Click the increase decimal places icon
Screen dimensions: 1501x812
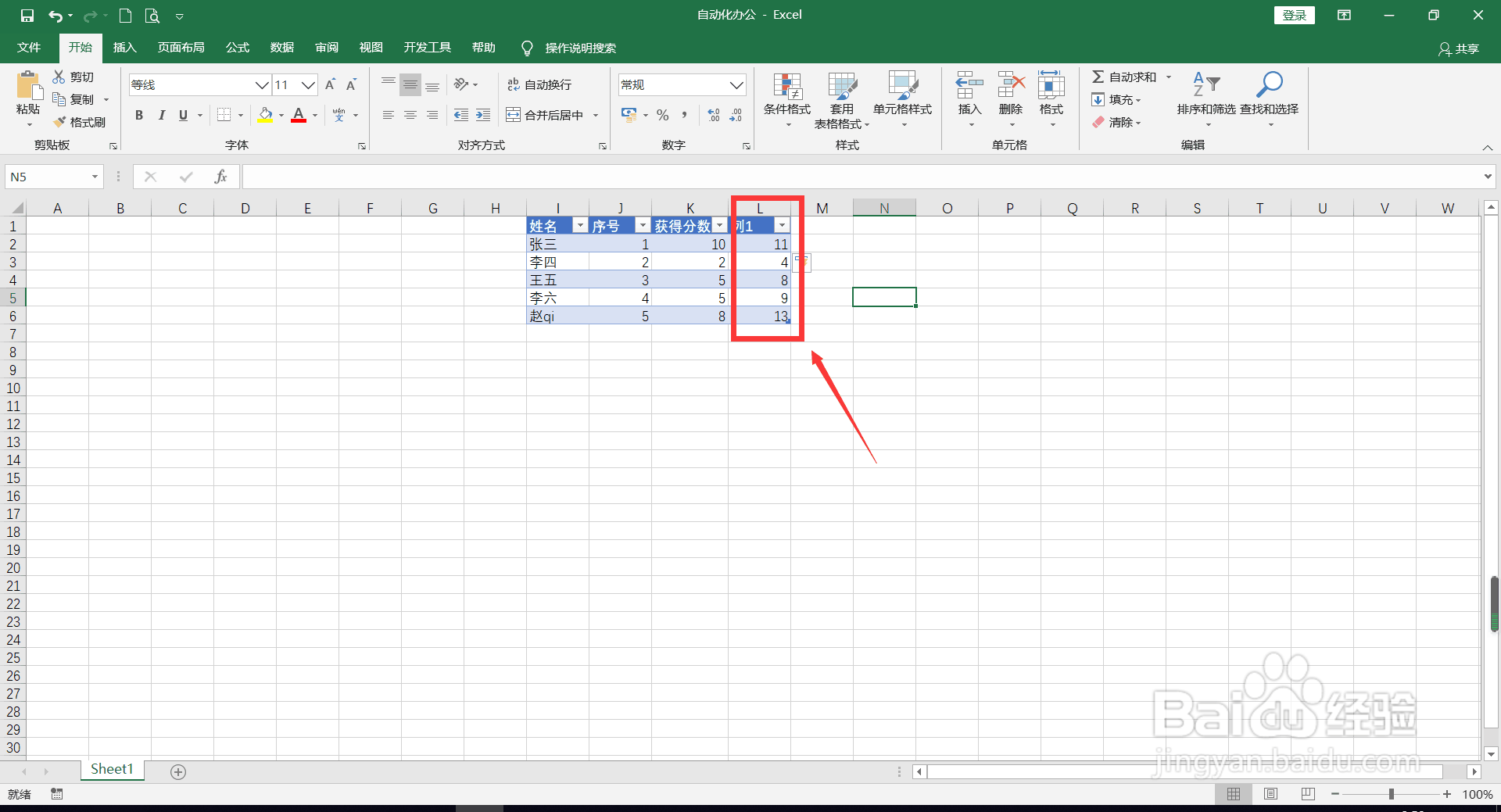coord(714,115)
